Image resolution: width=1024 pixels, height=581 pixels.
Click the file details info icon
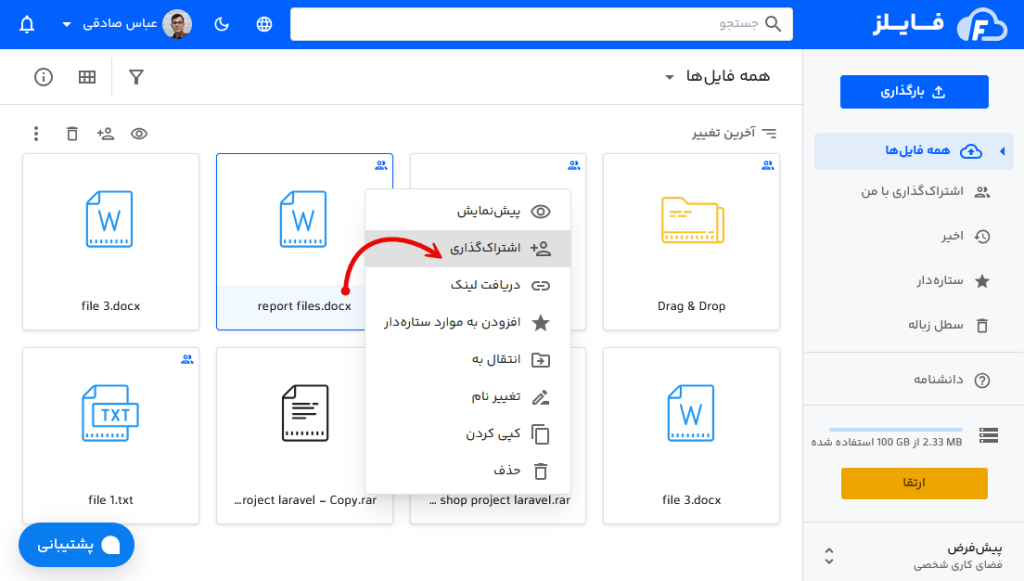coord(43,76)
